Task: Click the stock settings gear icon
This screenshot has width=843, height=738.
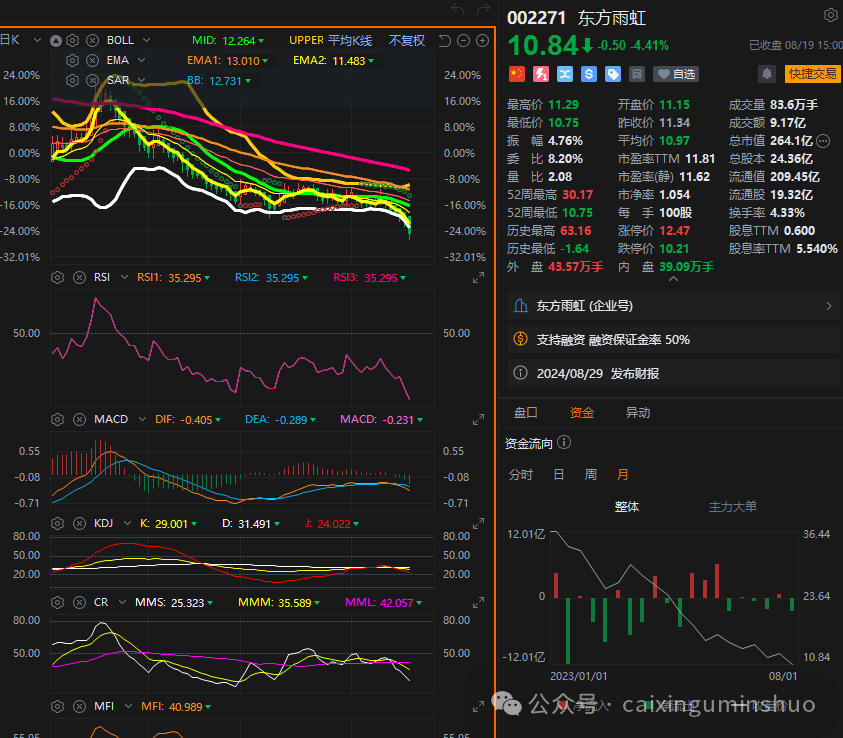Action: (830, 16)
